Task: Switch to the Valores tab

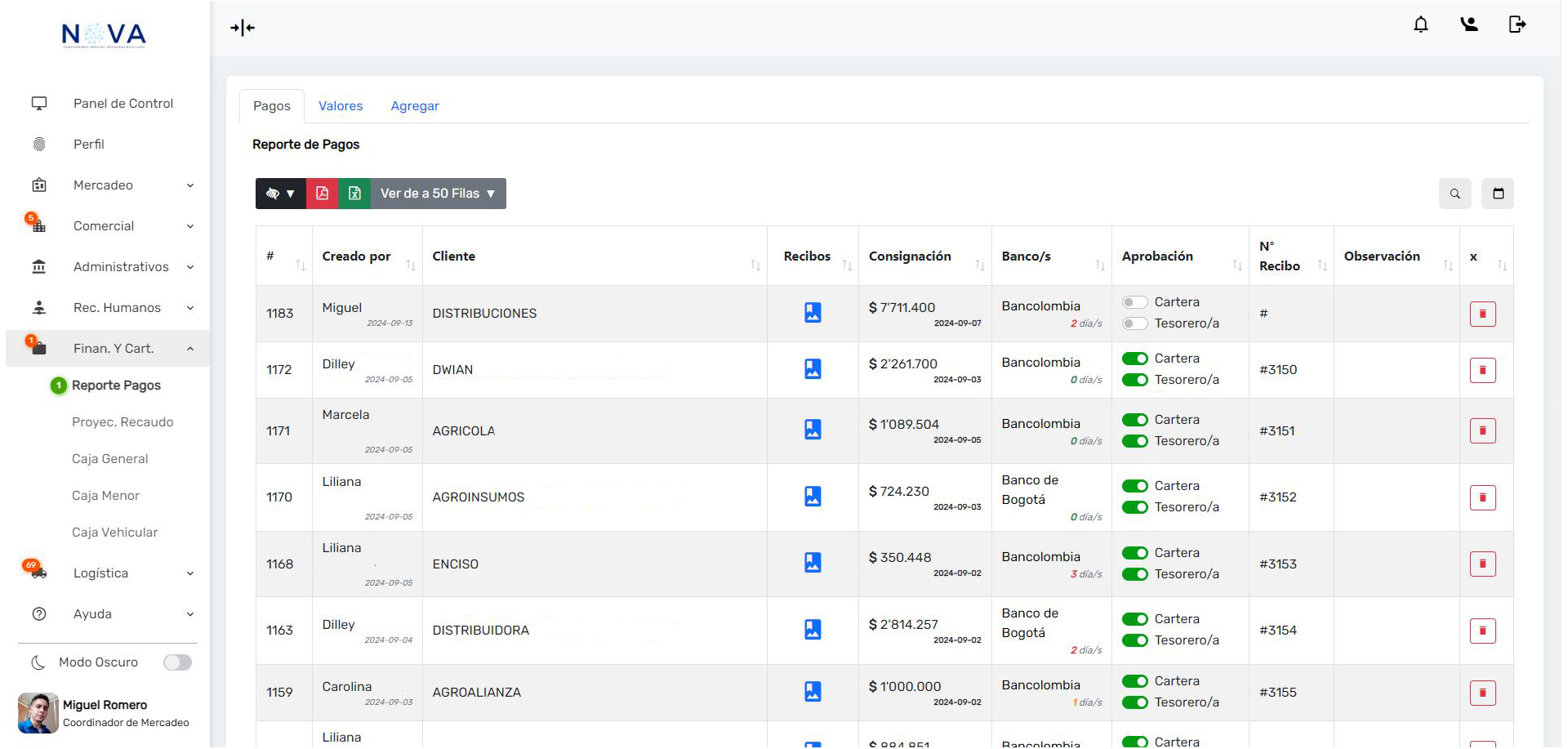Action: coord(341,106)
